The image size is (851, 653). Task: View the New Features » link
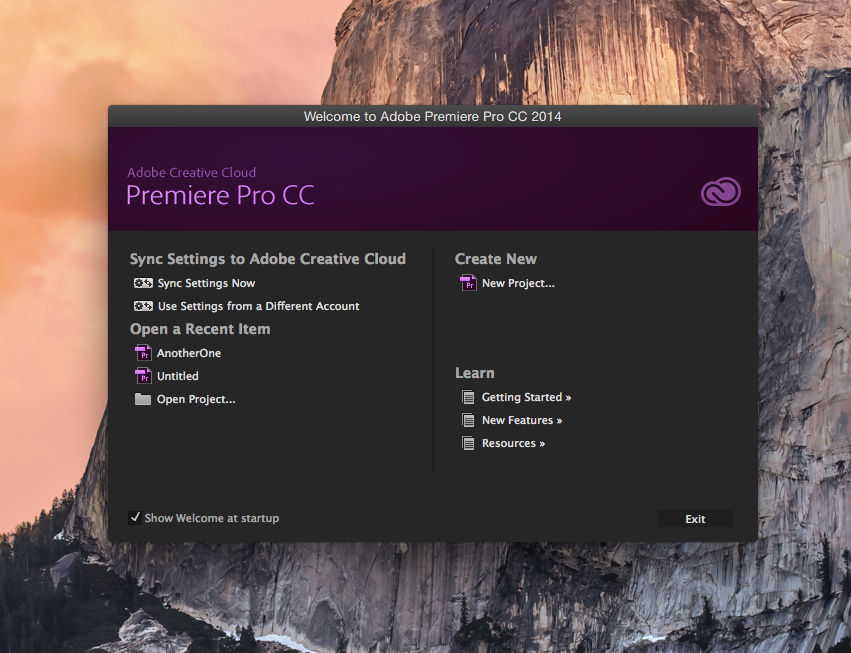coord(522,420)
